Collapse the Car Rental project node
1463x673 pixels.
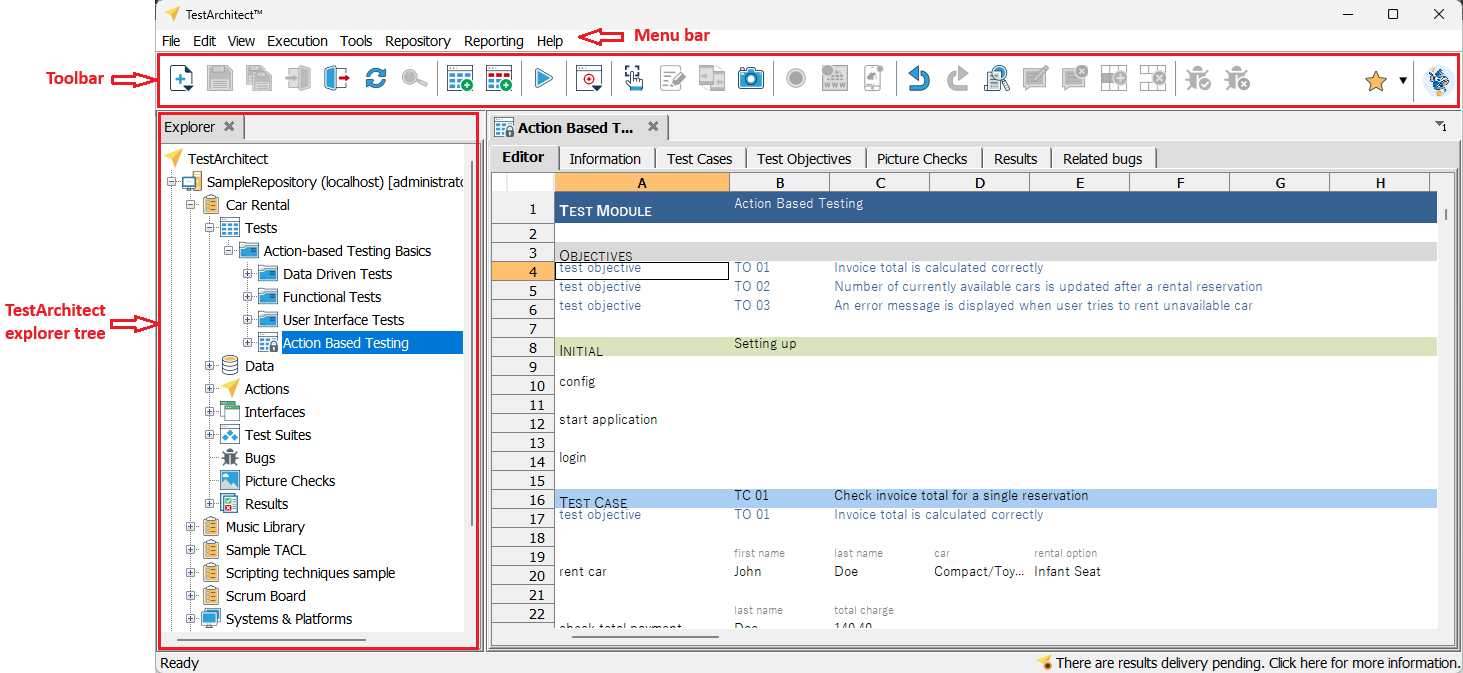[191, 205]
